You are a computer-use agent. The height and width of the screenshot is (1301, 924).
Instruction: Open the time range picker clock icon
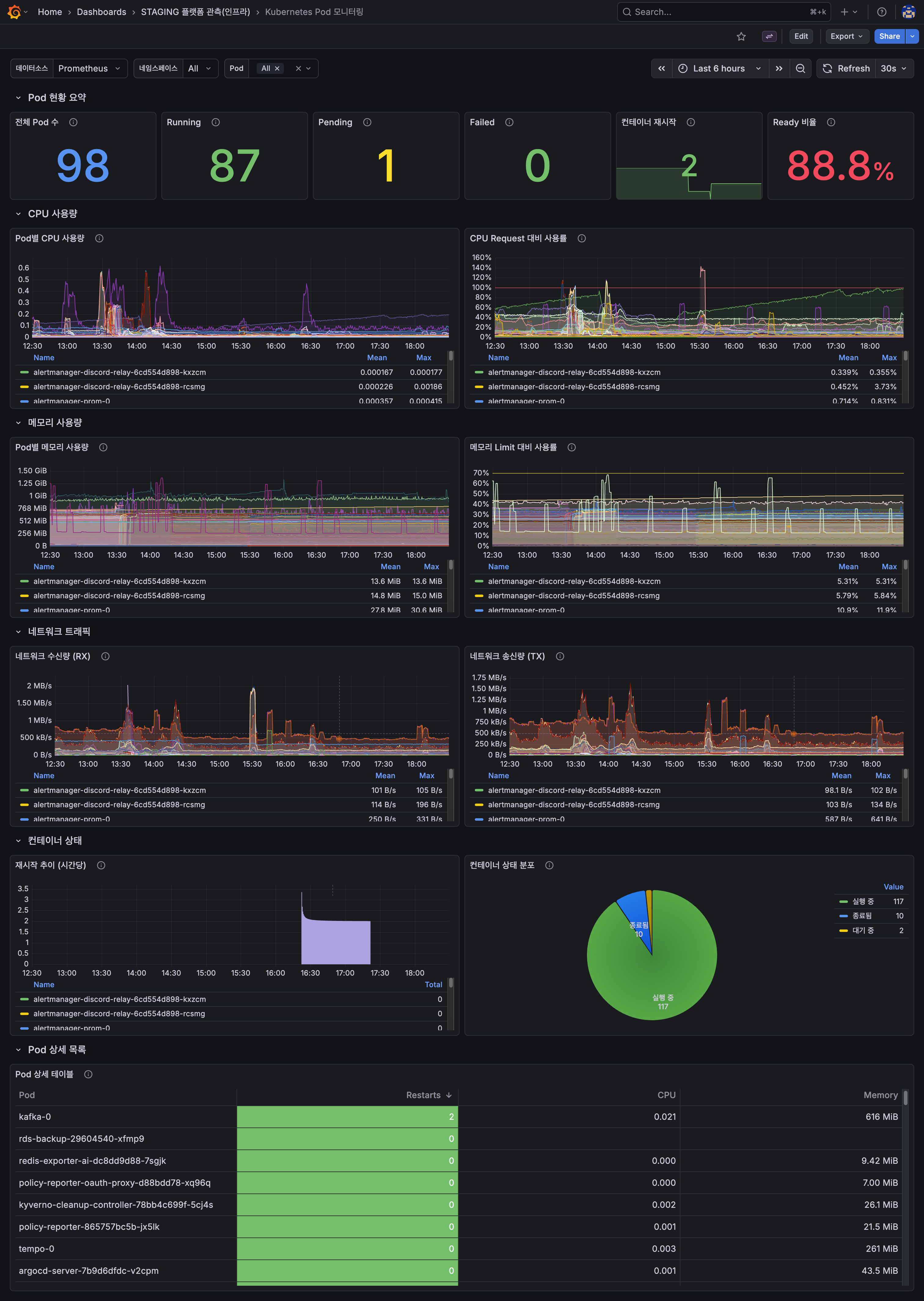pos(683,68)
